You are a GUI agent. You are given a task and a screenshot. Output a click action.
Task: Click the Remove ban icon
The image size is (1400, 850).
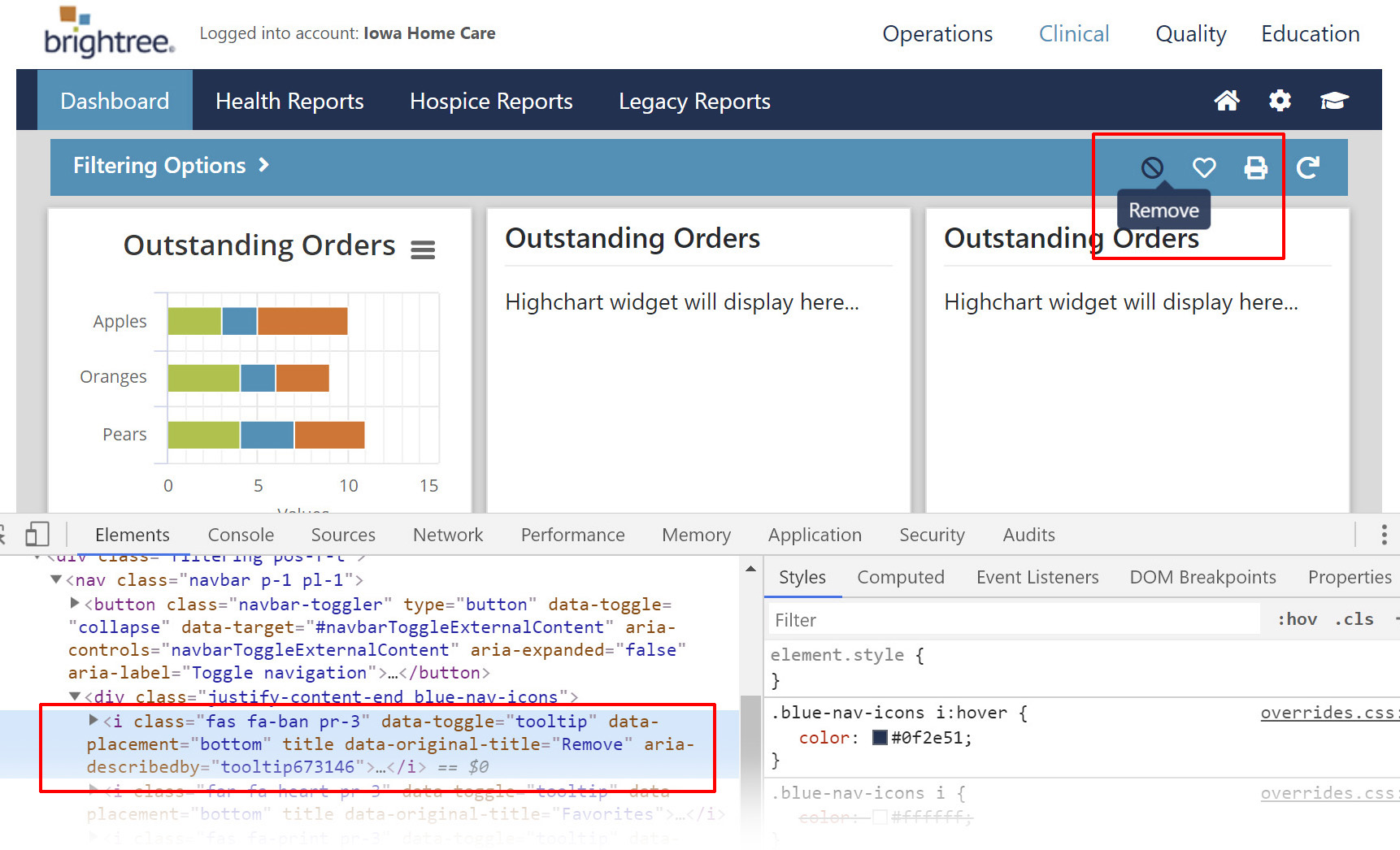[1152, 167]
